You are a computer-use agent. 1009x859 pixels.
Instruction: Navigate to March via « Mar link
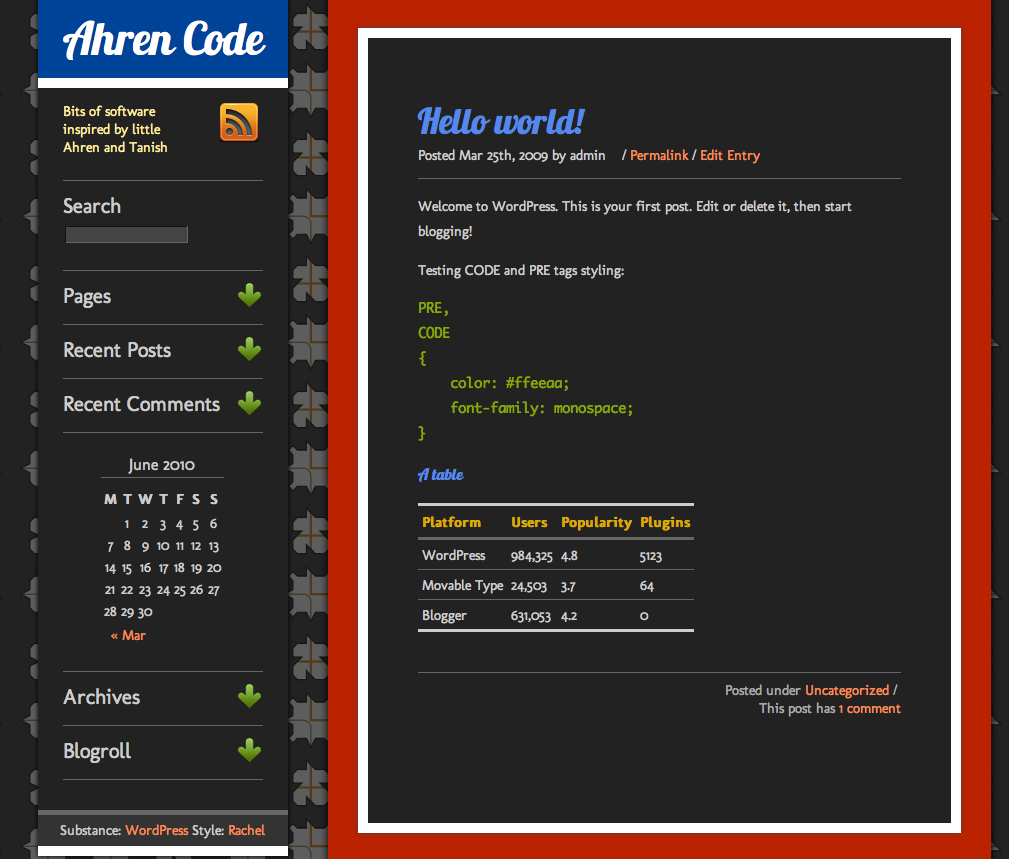128,634
